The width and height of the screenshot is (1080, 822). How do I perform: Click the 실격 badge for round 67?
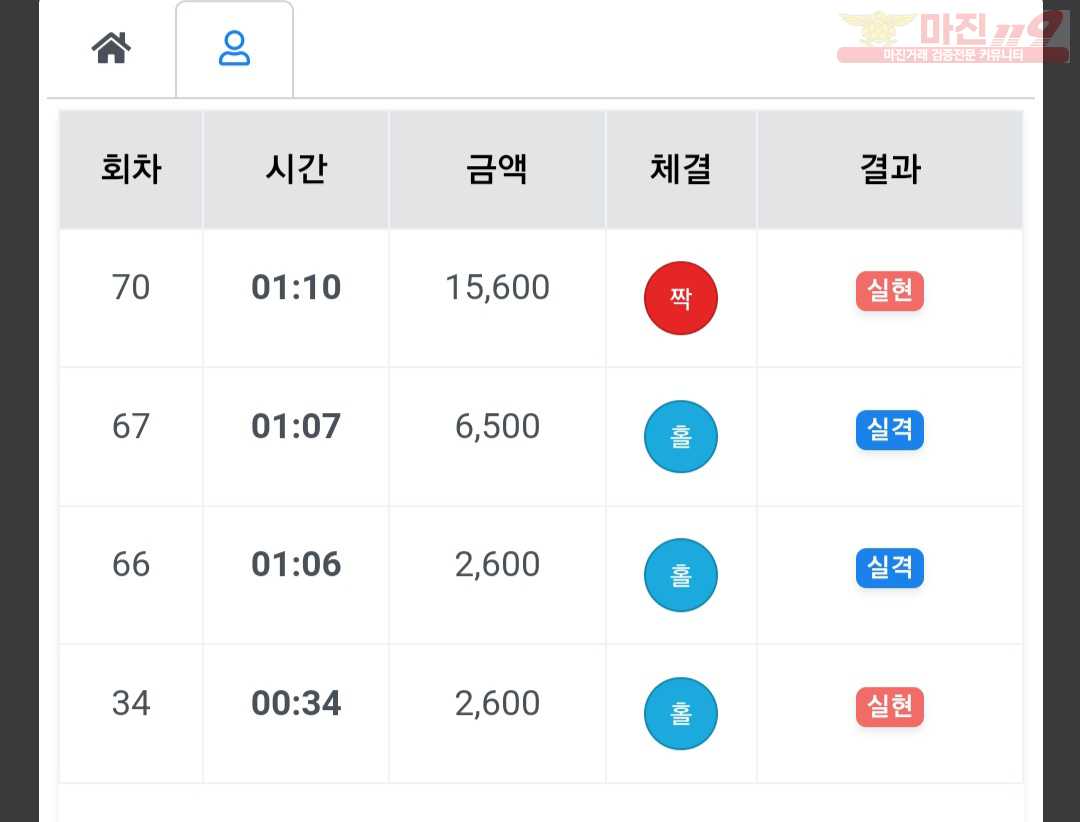tap(889, 430)
